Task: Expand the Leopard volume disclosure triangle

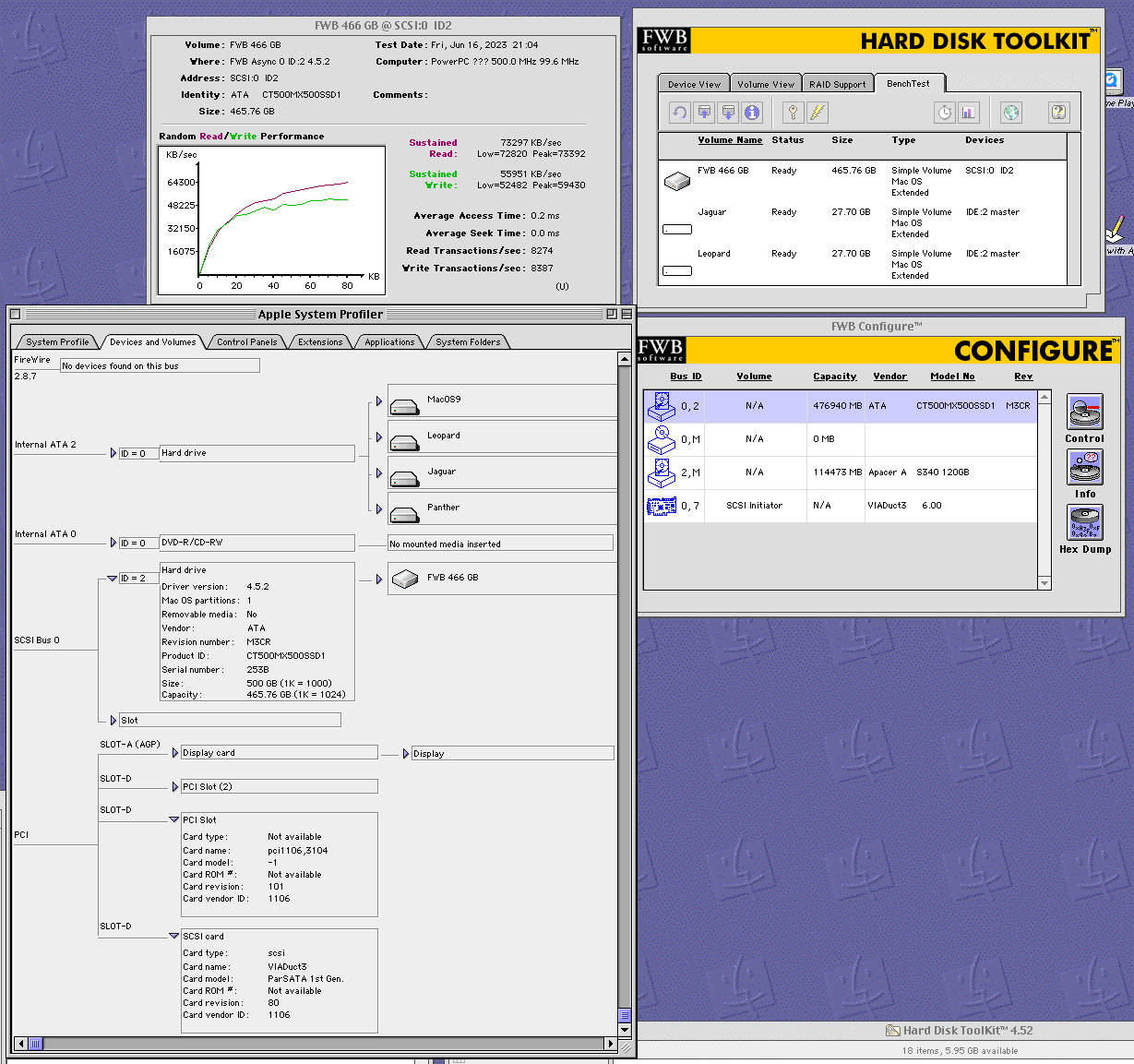Action: point(379,437)
